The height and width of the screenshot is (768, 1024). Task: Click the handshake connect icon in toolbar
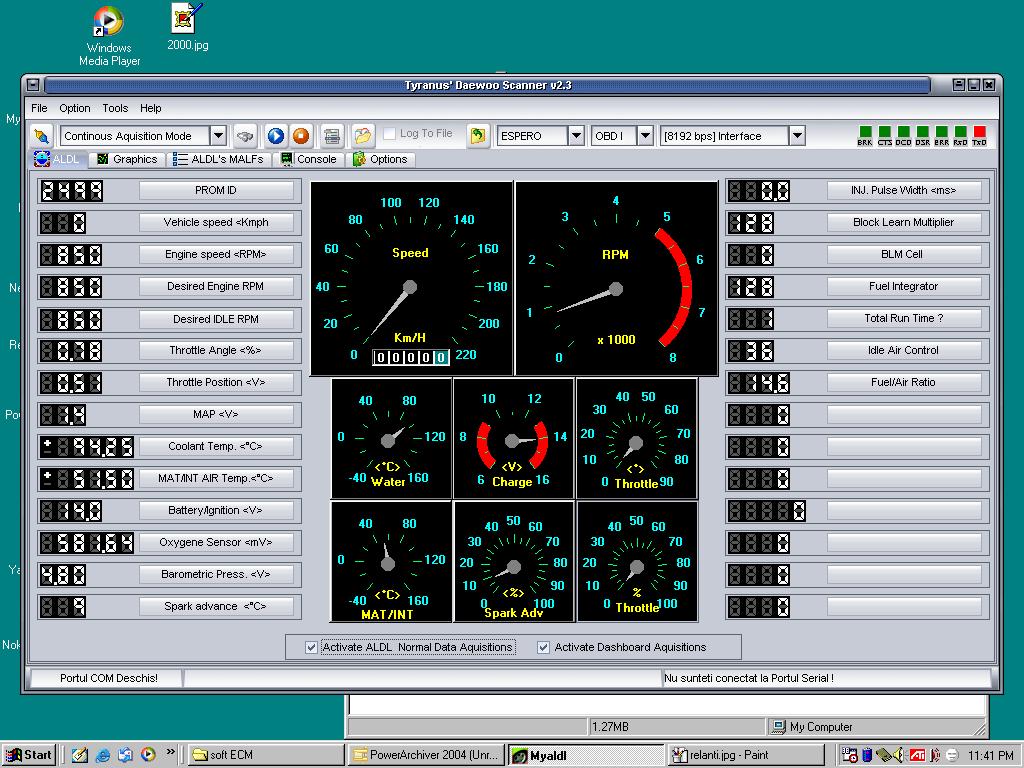pyautogui.click(x=245, y=136)
